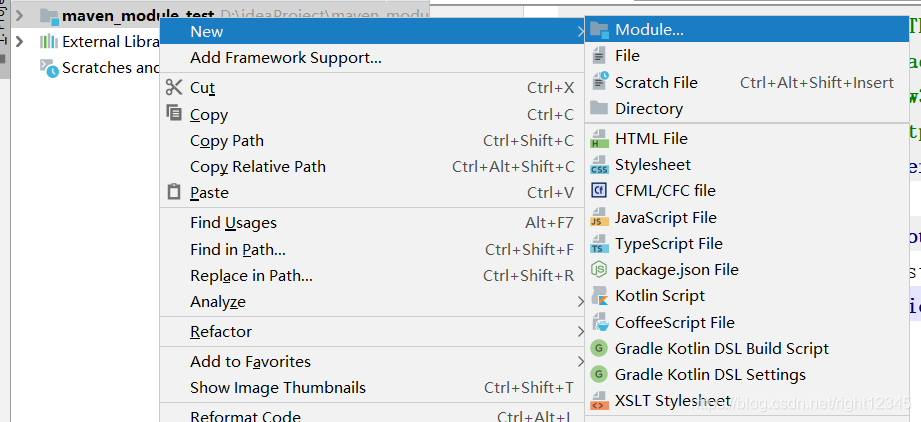Expand the External Libraries tree node
This screenshot has height=422, width=921.
(x=19, y=42)
